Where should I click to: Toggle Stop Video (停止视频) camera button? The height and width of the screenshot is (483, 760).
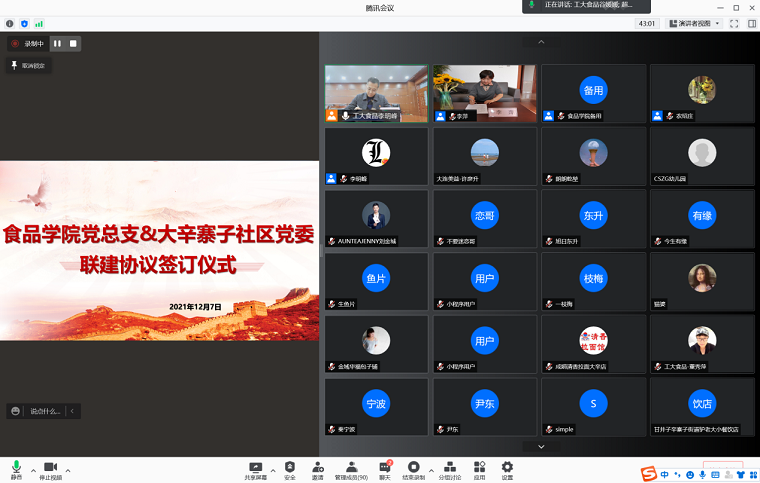[x=50, y=468]
